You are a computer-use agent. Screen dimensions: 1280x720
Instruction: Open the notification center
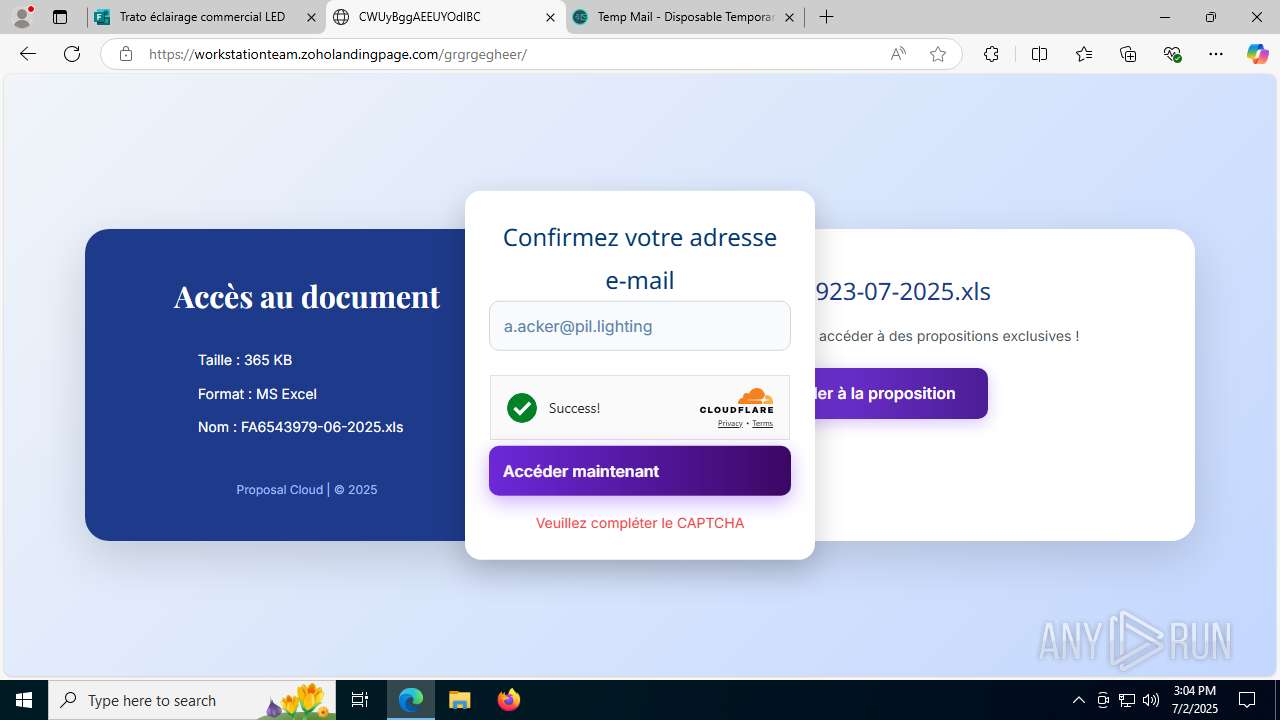1247,700
